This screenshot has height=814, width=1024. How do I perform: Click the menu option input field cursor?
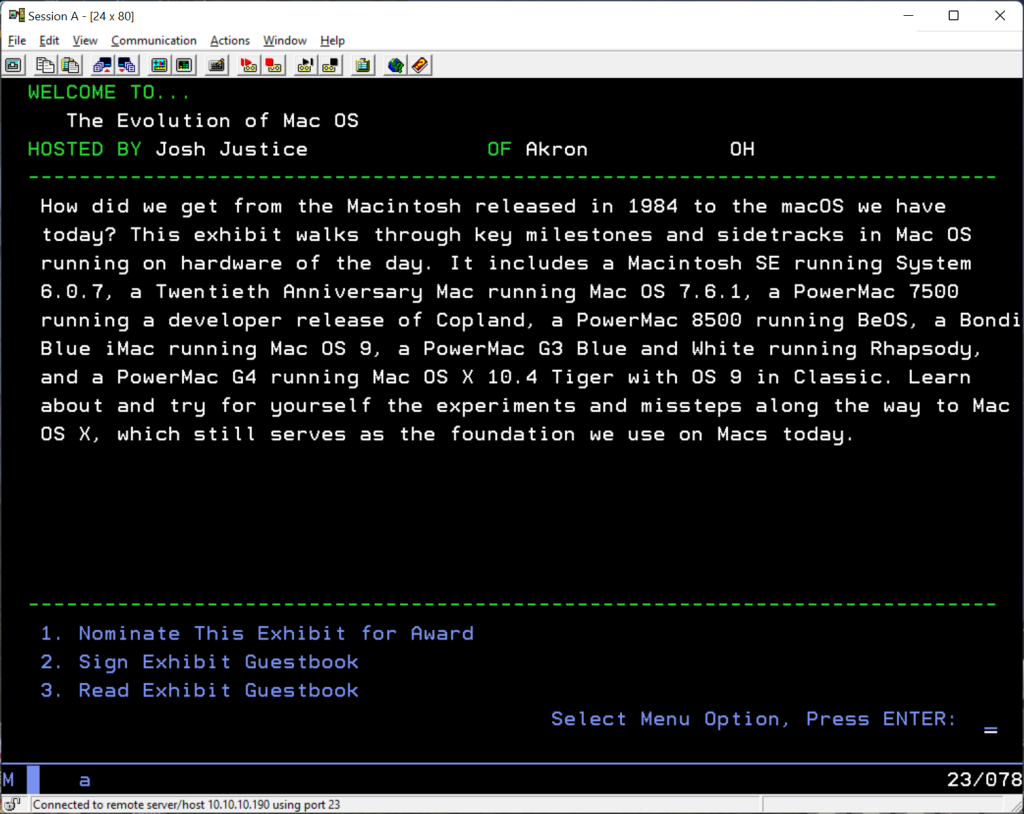coord(991,728)
